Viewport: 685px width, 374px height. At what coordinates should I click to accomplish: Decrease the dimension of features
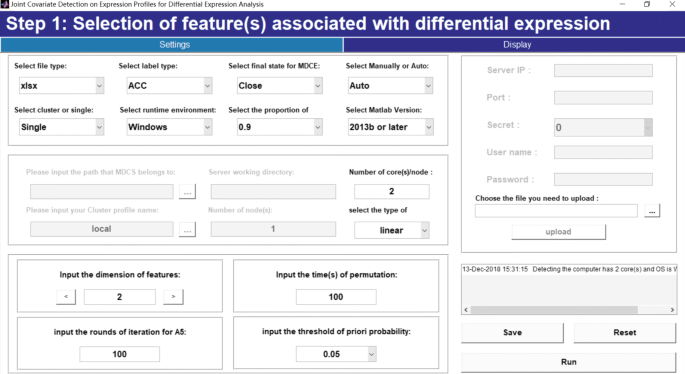point(66,297)
